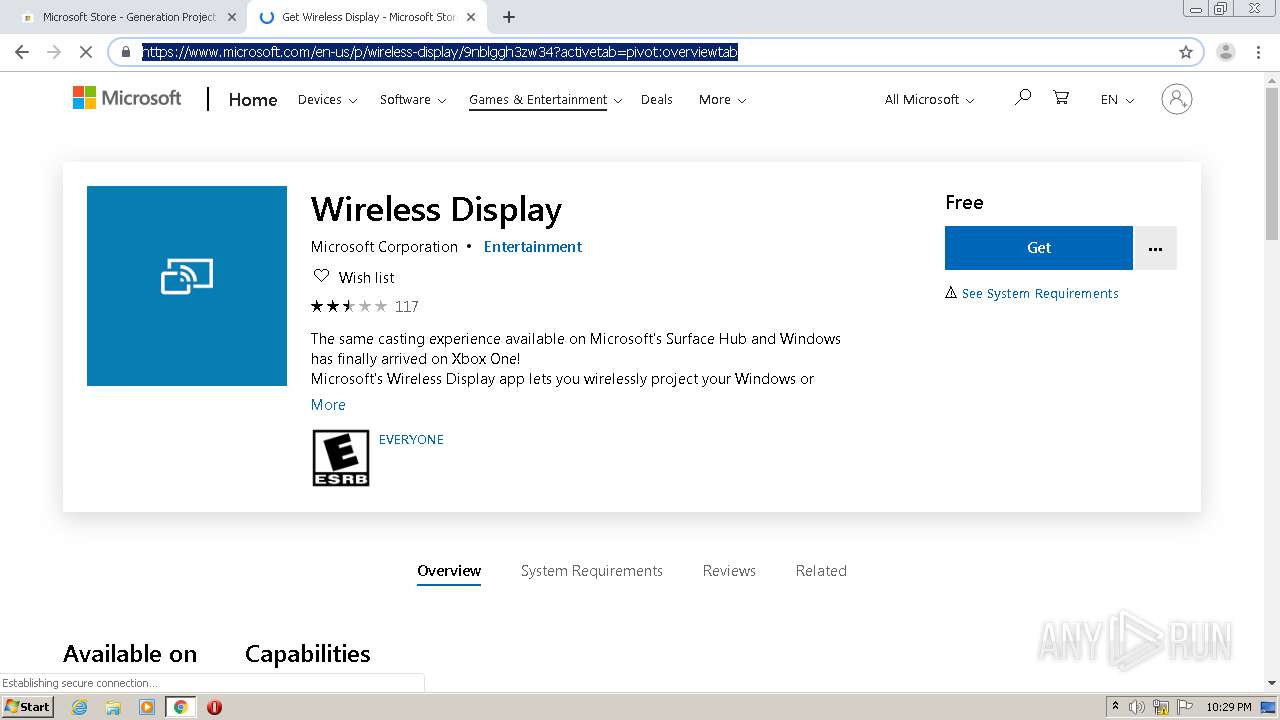Expand the More navigation menu
Viewport: 1280px width, 720px height.
722,100
